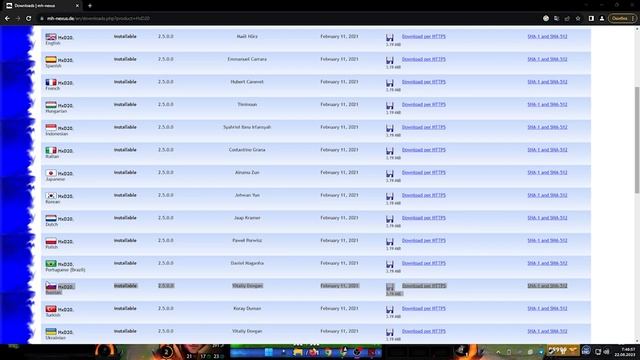Close the Downloads | mh-nexus tab

point(78,6)
